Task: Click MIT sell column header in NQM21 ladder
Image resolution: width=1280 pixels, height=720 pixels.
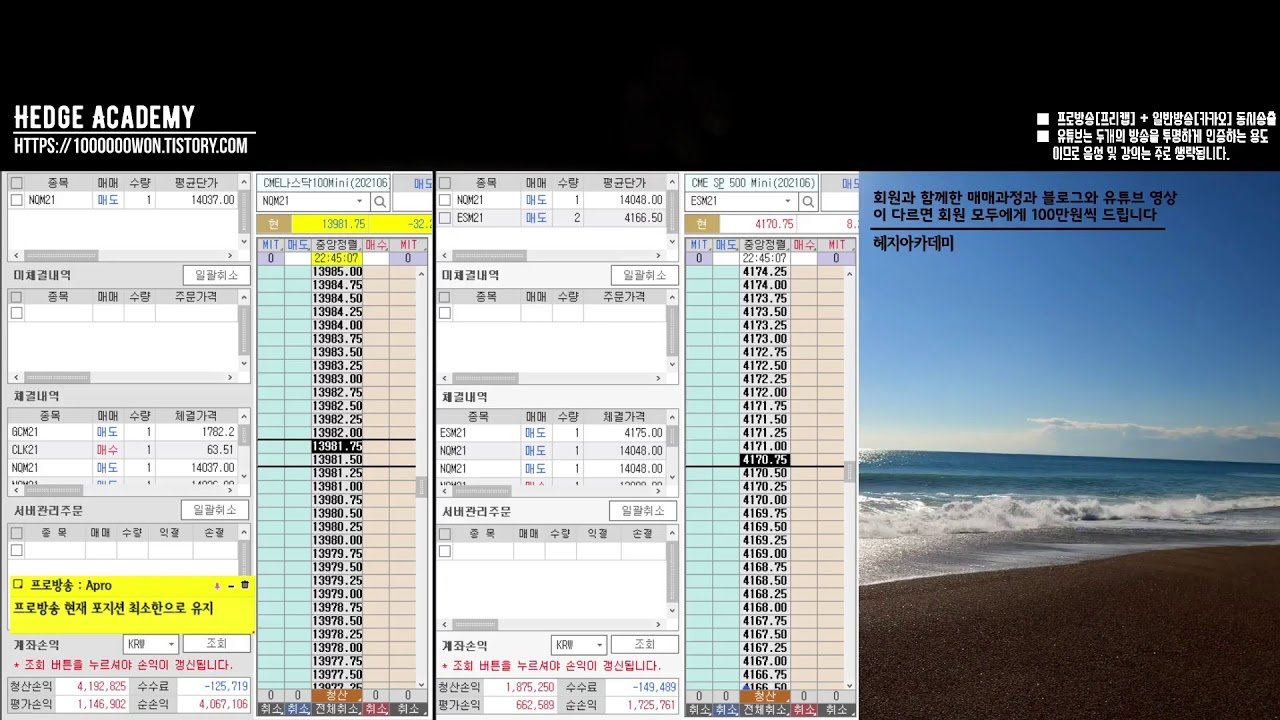Action: (x=271, y=245)
